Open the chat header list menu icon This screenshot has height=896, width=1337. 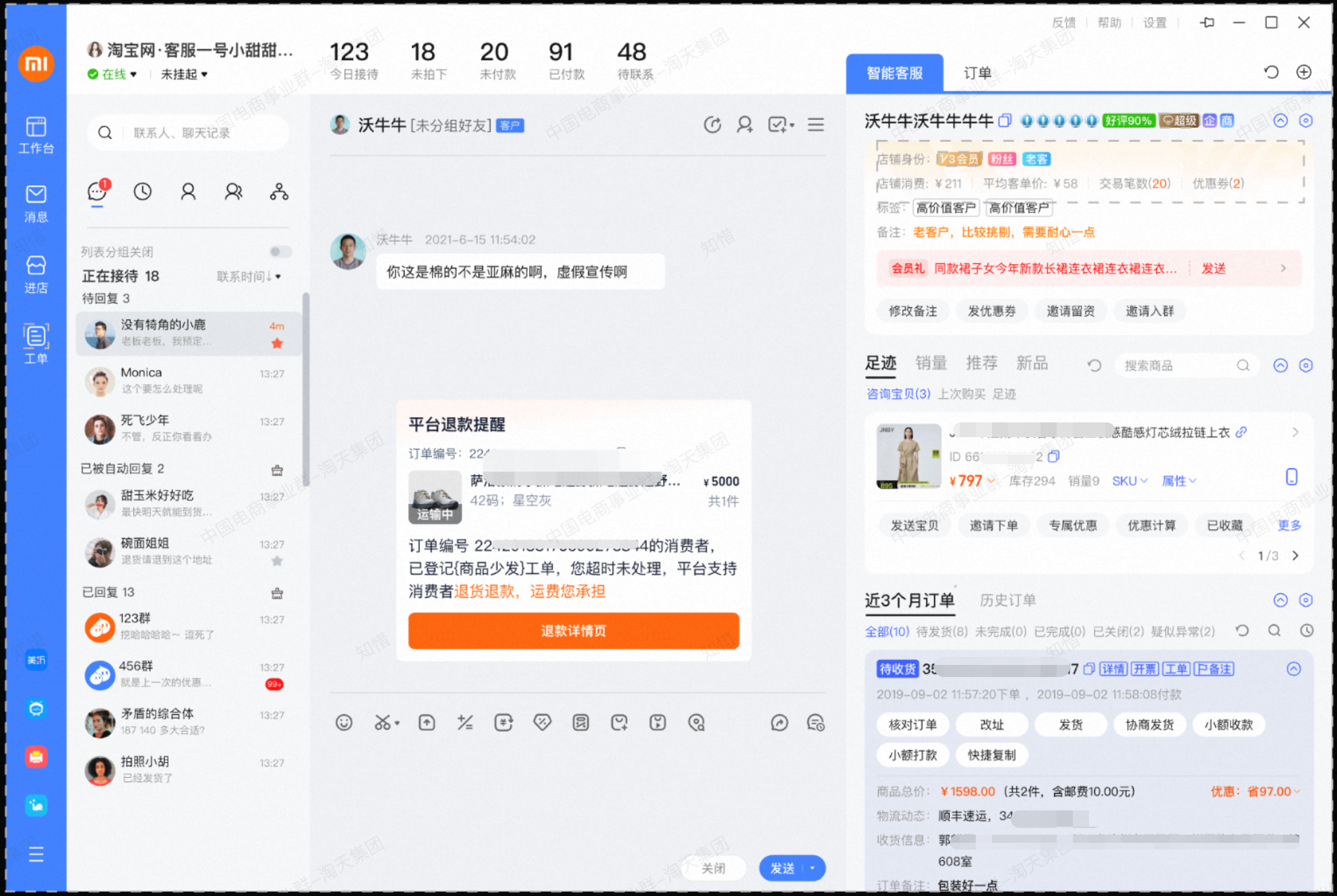pos(815,125)
